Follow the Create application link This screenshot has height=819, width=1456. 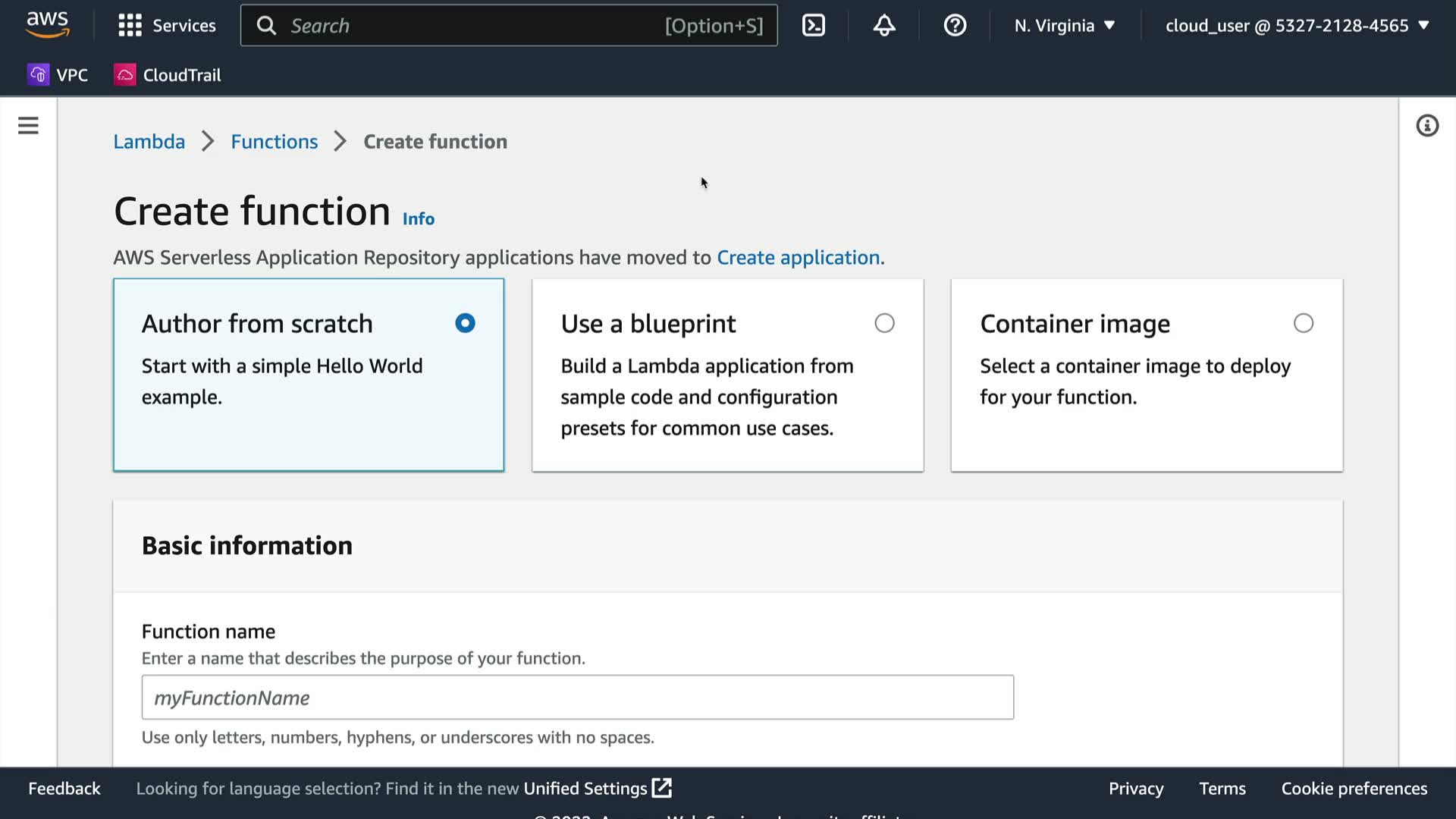(x=798, y=258)
